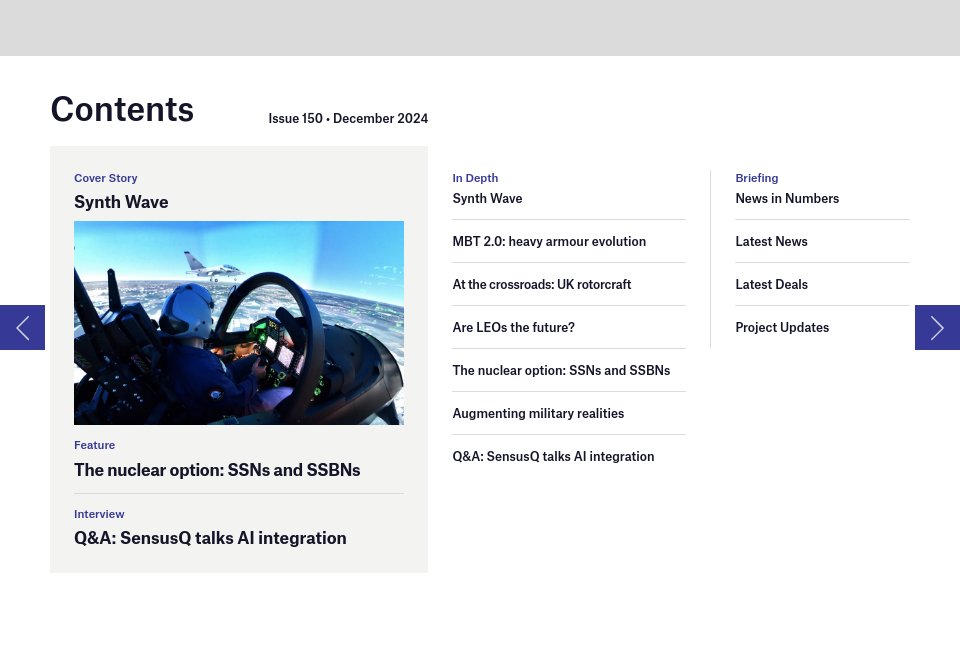View Latest Deals section
960x655 pixels.
(x=771, y=284)
